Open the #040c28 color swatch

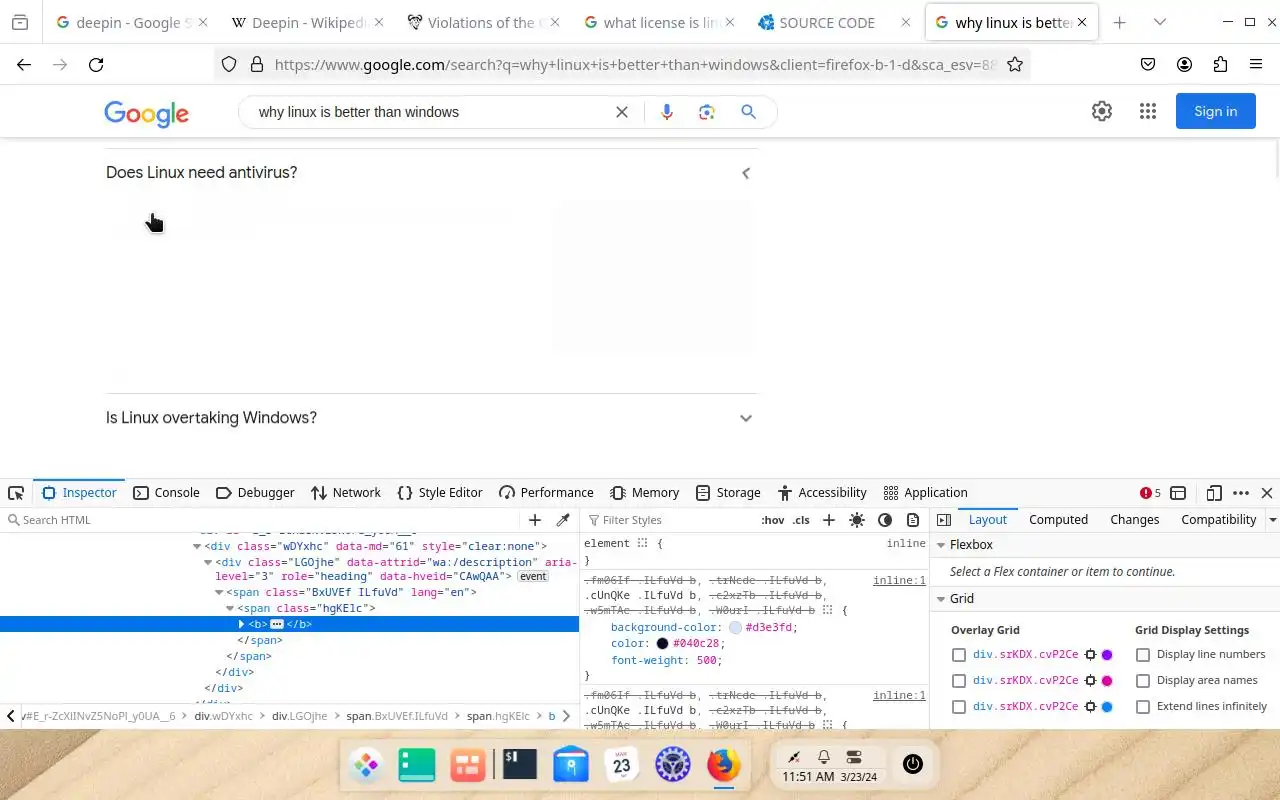662,644
